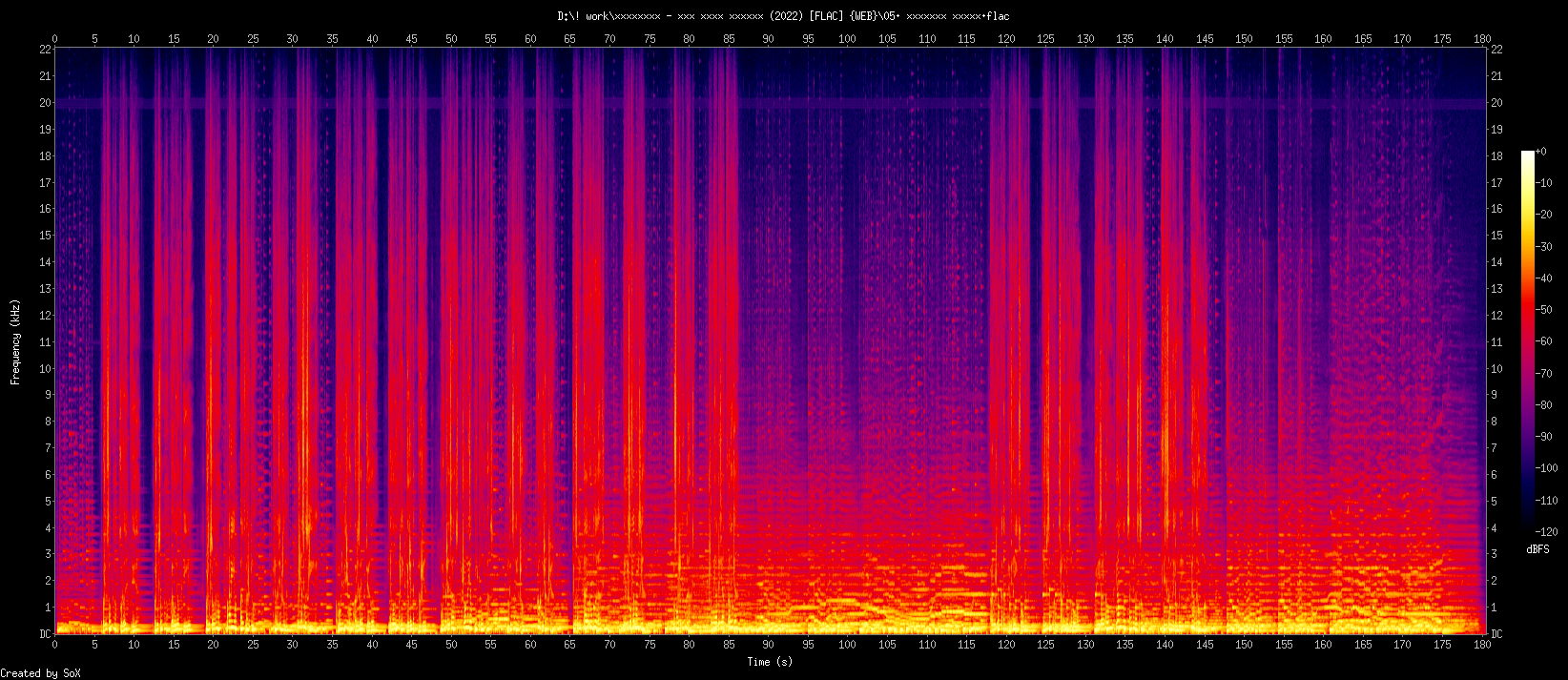Click the "-50" value on color scale
Viewport: 1568px width, 680px height.
(1544, 310)
